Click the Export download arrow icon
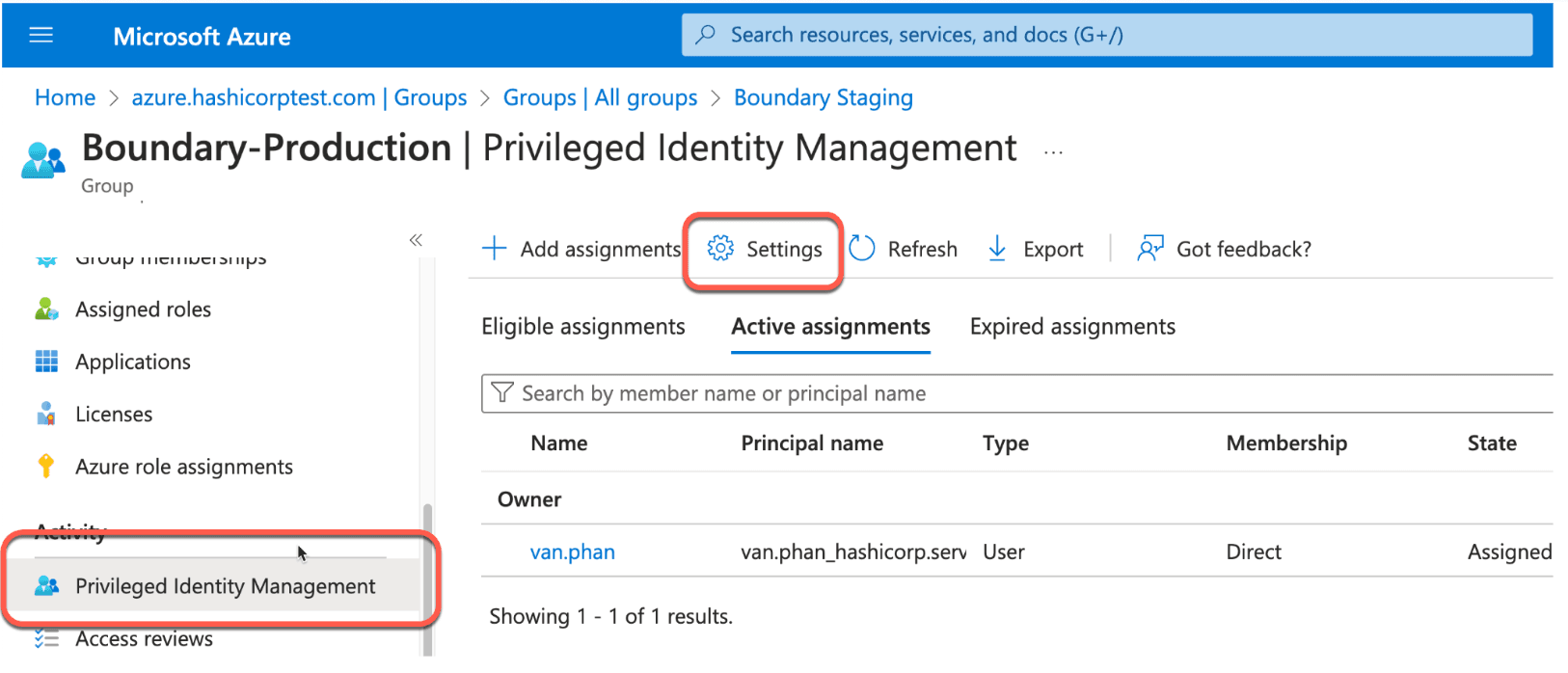This screenshot has width=1568, height=673. coord(997,249)
